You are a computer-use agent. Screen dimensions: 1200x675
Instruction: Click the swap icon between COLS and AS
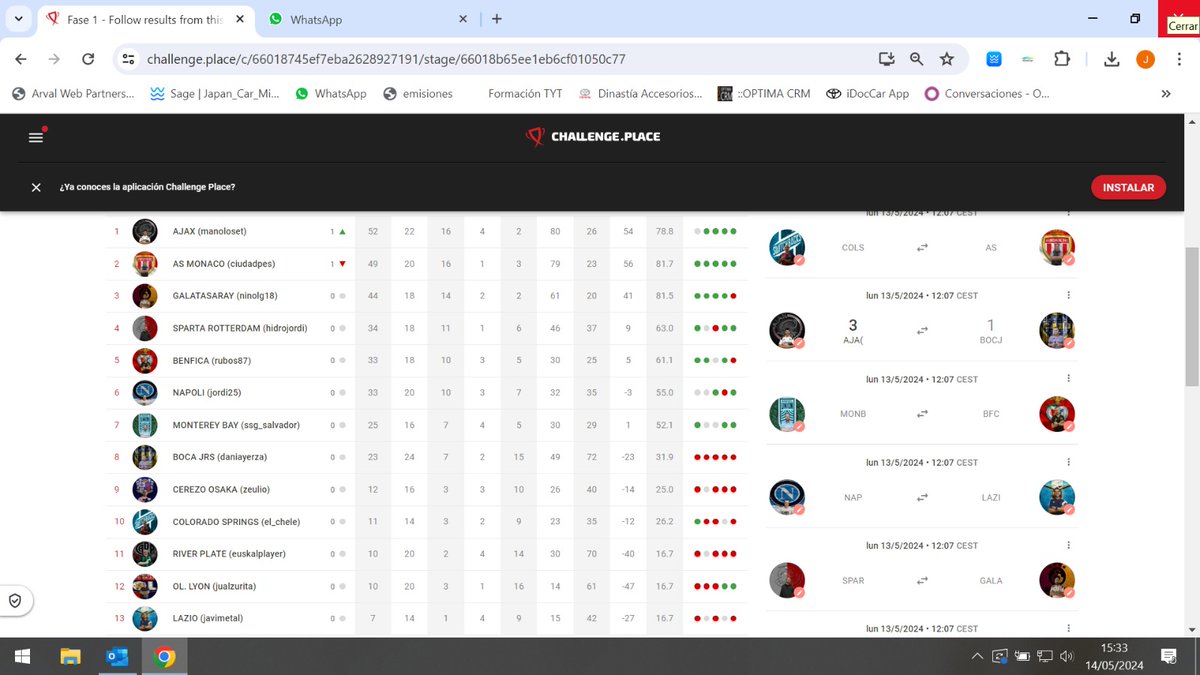pyautogui.click(x=921, y=247)
